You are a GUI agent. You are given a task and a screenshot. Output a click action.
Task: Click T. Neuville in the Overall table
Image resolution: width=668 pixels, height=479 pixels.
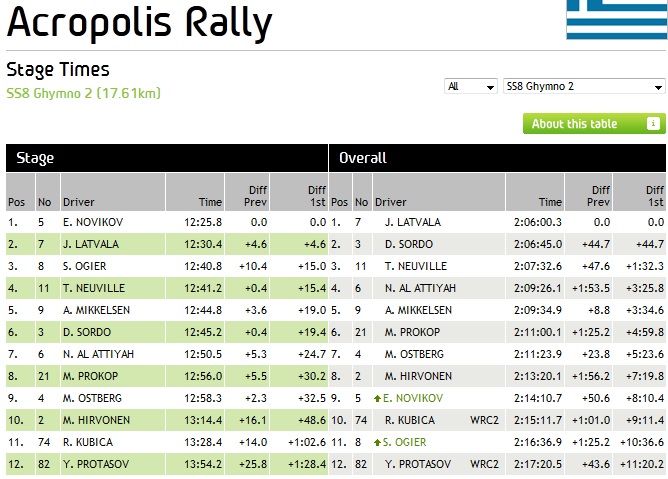coord(415,266)
